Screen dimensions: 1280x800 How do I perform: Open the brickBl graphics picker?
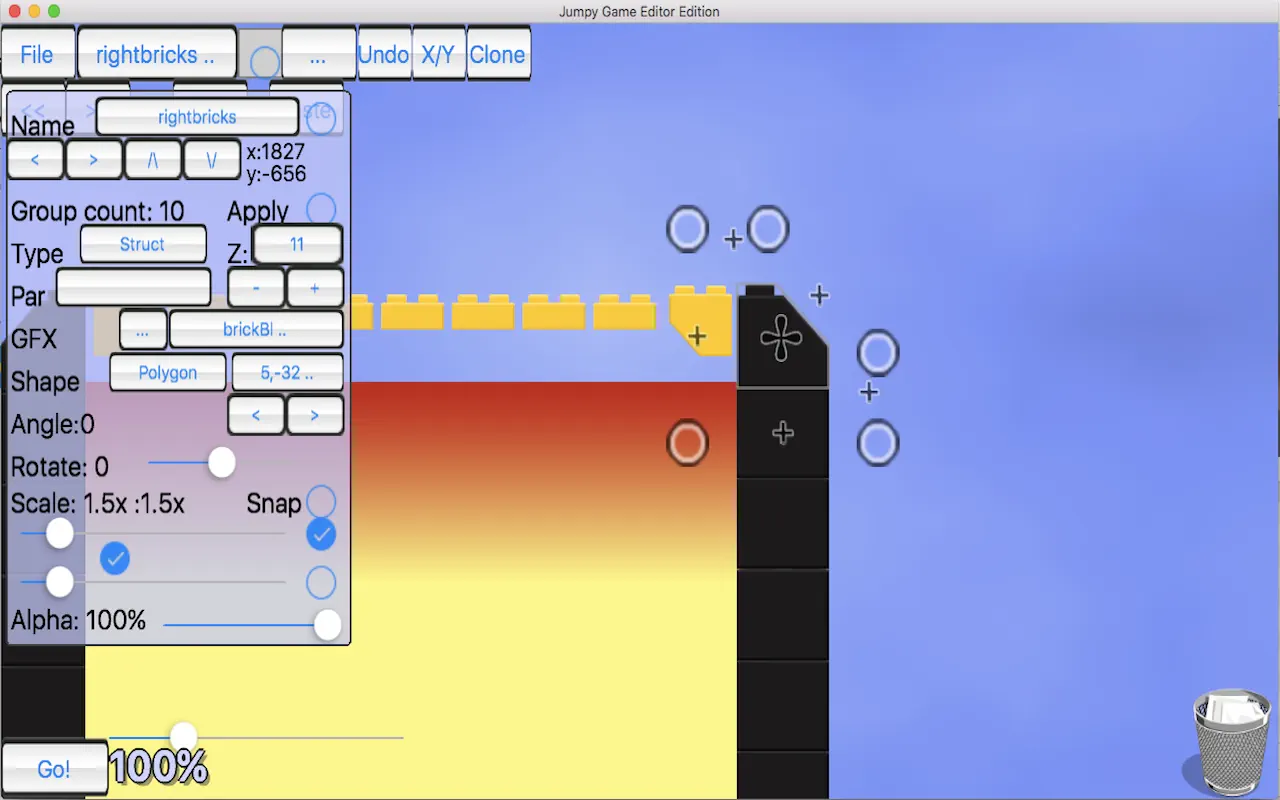(256, 329)
